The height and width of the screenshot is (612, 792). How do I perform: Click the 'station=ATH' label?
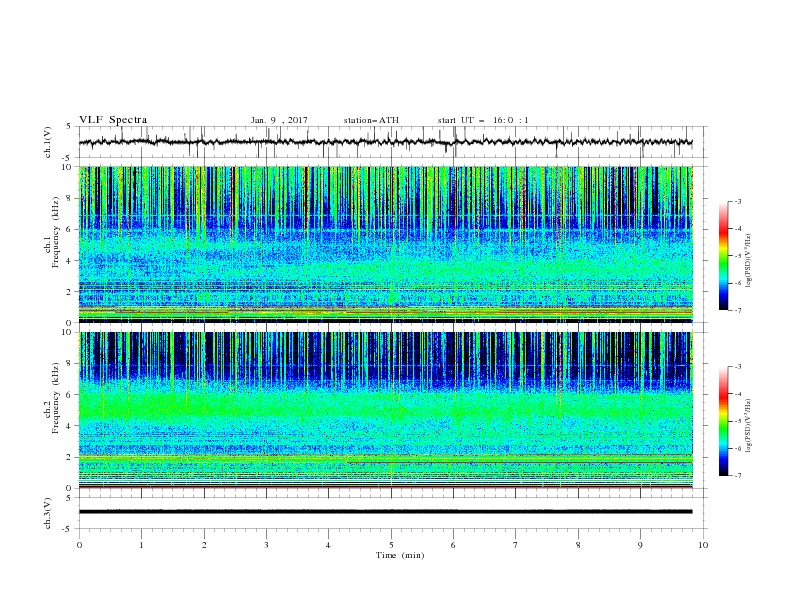pos(371,120)
